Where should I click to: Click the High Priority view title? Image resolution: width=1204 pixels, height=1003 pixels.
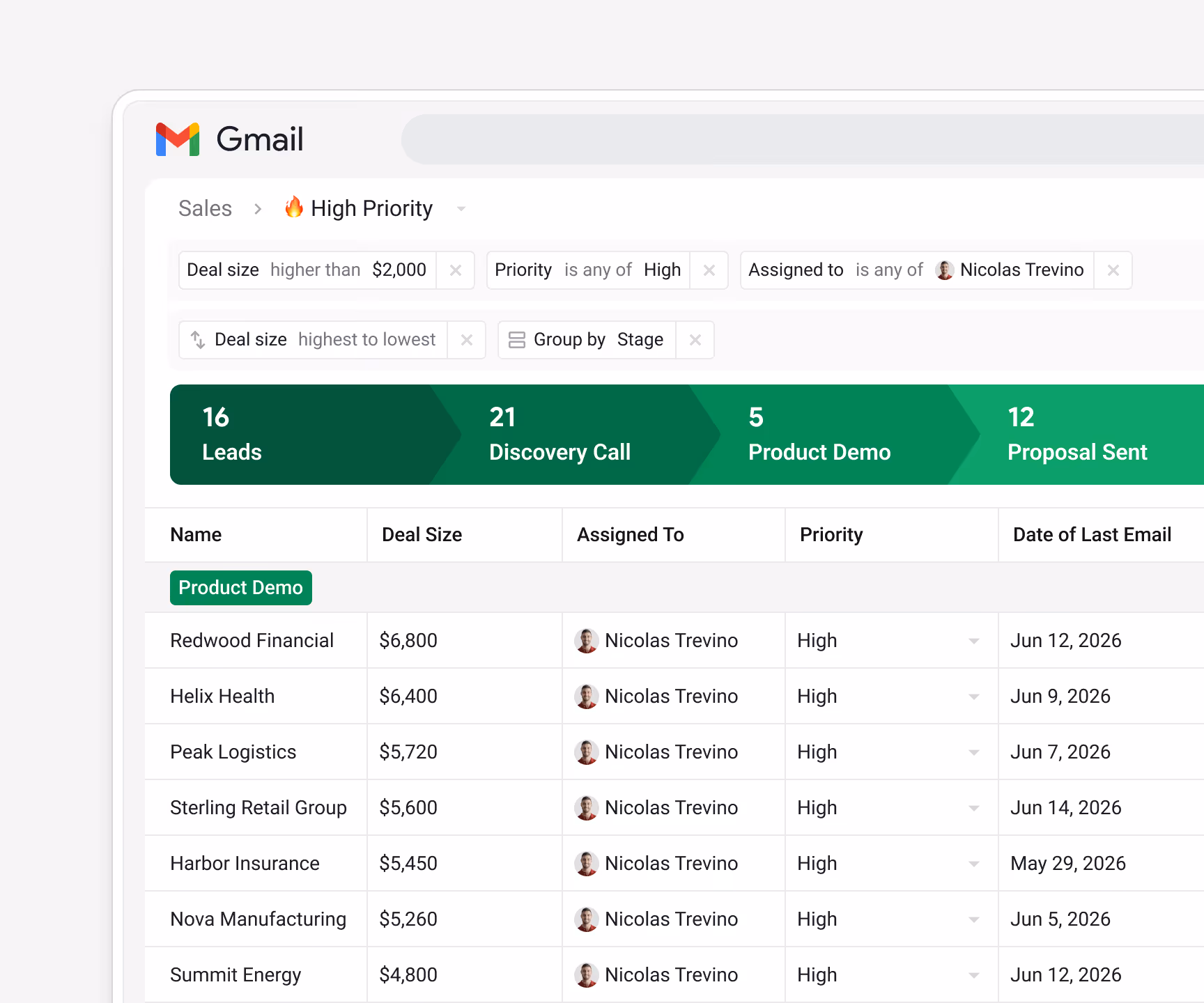(371, 208)
